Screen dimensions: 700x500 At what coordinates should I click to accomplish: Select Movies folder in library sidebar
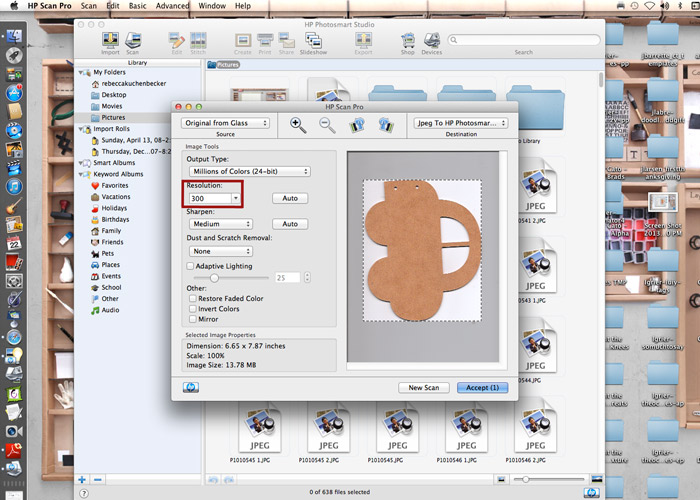pos(112,106)
